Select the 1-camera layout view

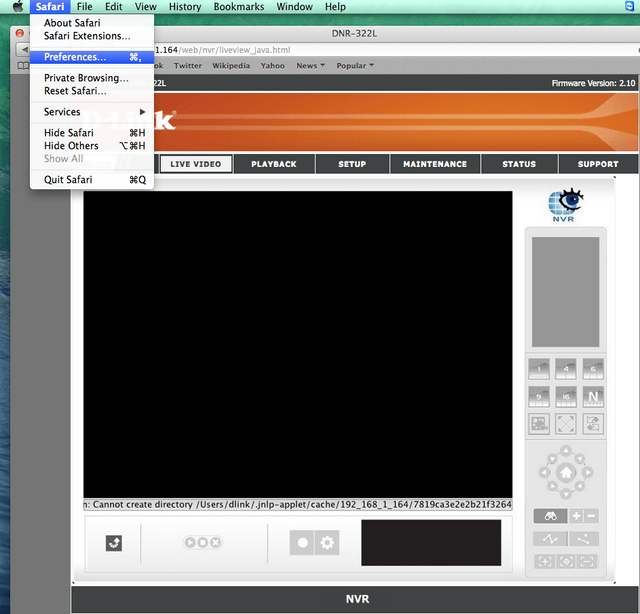pos(539,369)
